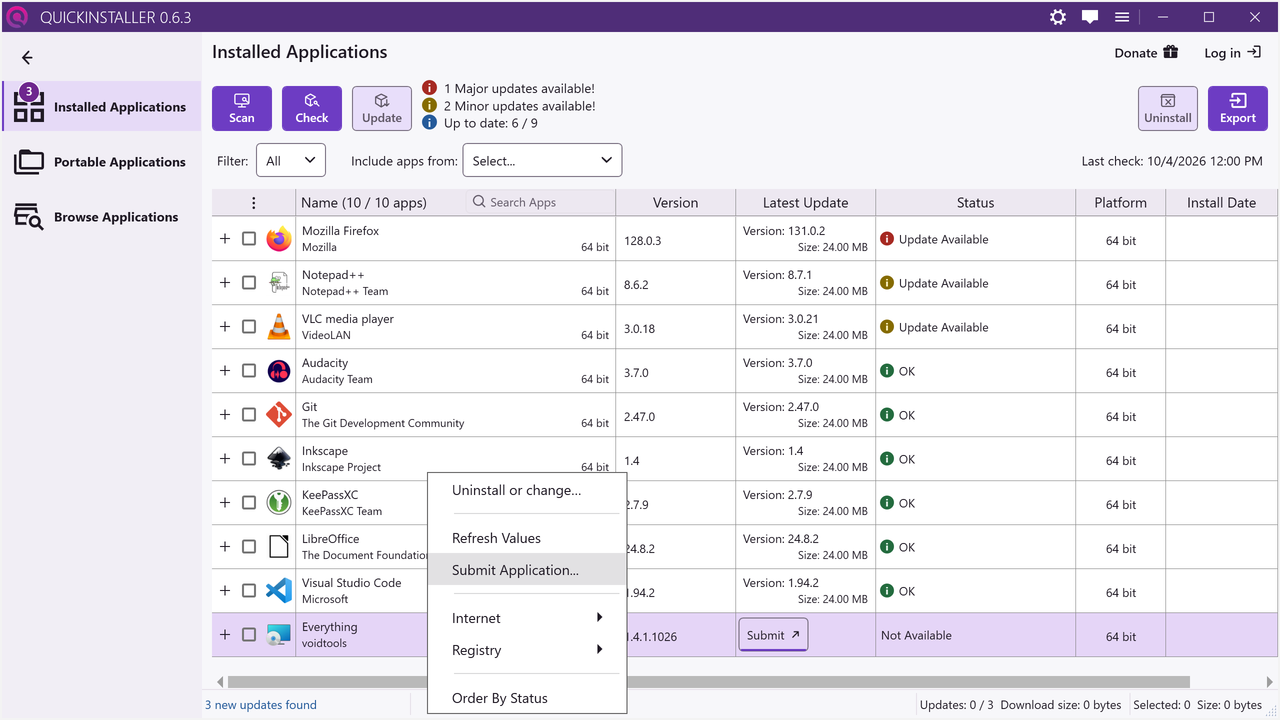This screenshot has width=1280, height=720.
Task: Click the red major updates info icon
Action: 429,89
